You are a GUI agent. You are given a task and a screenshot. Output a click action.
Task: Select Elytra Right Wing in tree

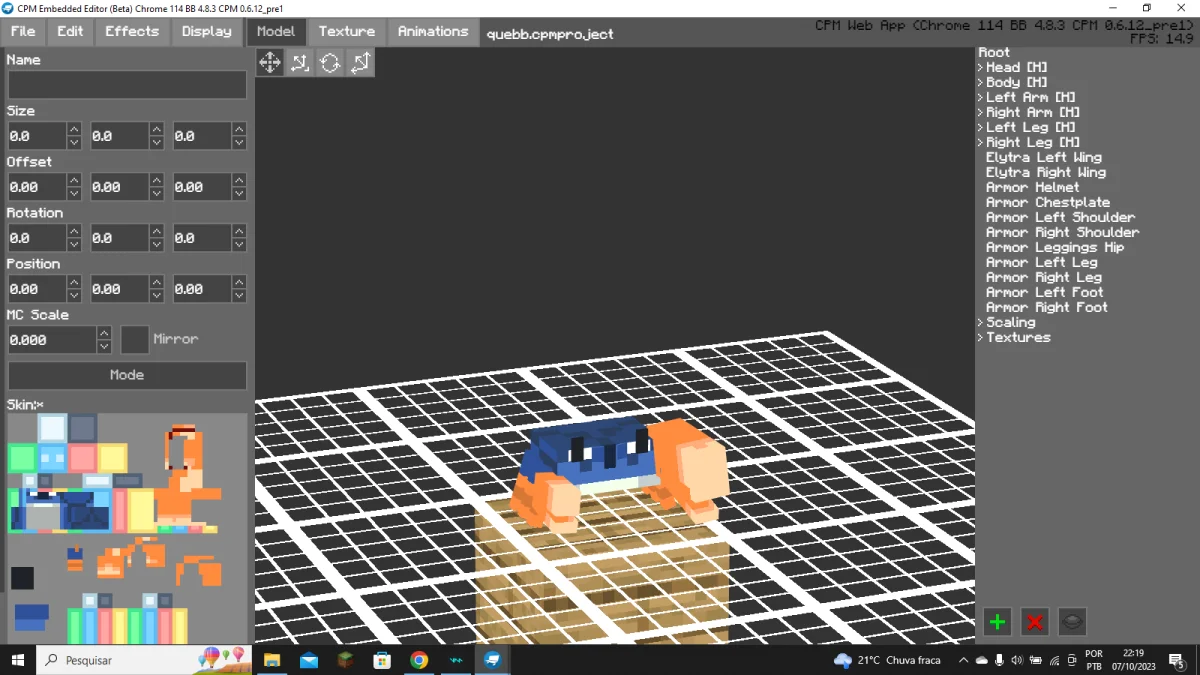pos(1046,172)
